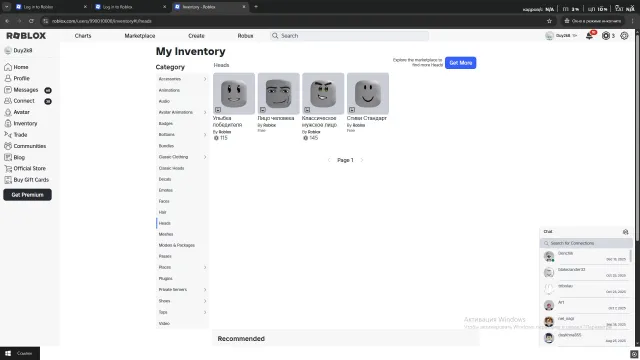This screenshot has width=640, height=360.
Task: Focus the Roblox Search field
Action: coord(349,36)
